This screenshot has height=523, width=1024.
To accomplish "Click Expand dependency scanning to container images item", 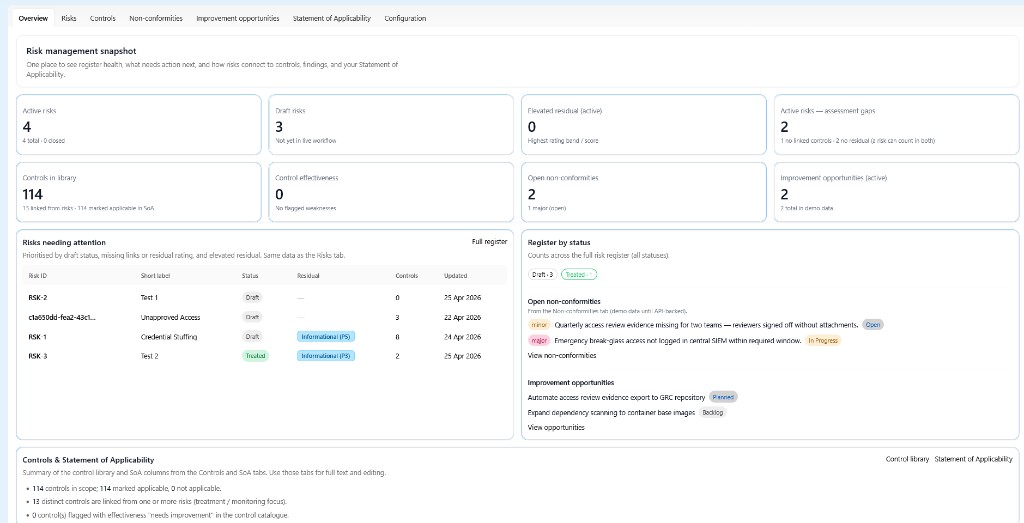I will pyautogui.click(x=611, y=413).
